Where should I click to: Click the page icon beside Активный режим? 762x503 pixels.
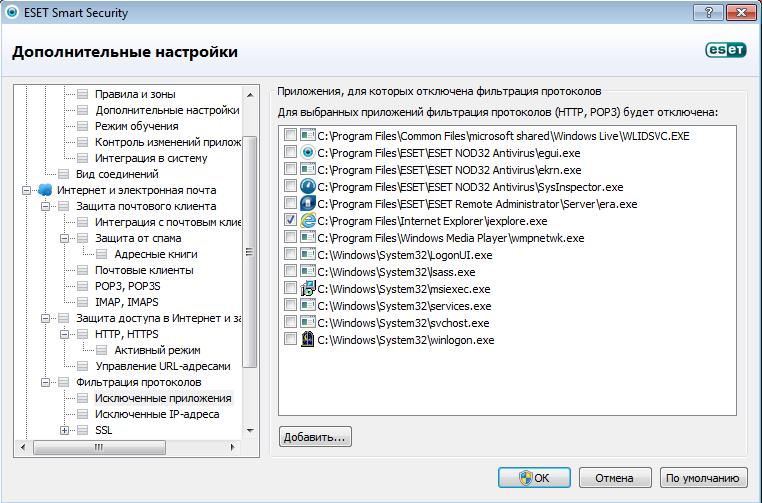click(x=102, y=350)
